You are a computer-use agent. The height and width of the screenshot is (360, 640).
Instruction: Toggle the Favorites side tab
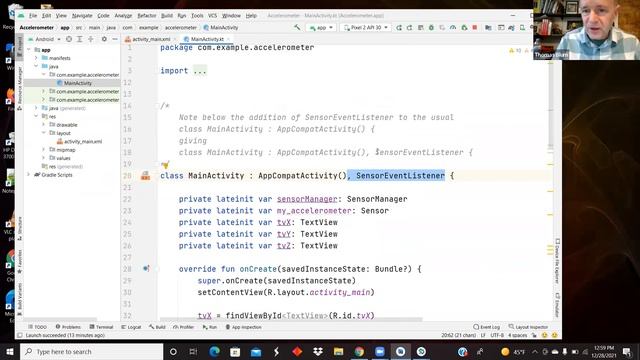[x=19, y=262]
